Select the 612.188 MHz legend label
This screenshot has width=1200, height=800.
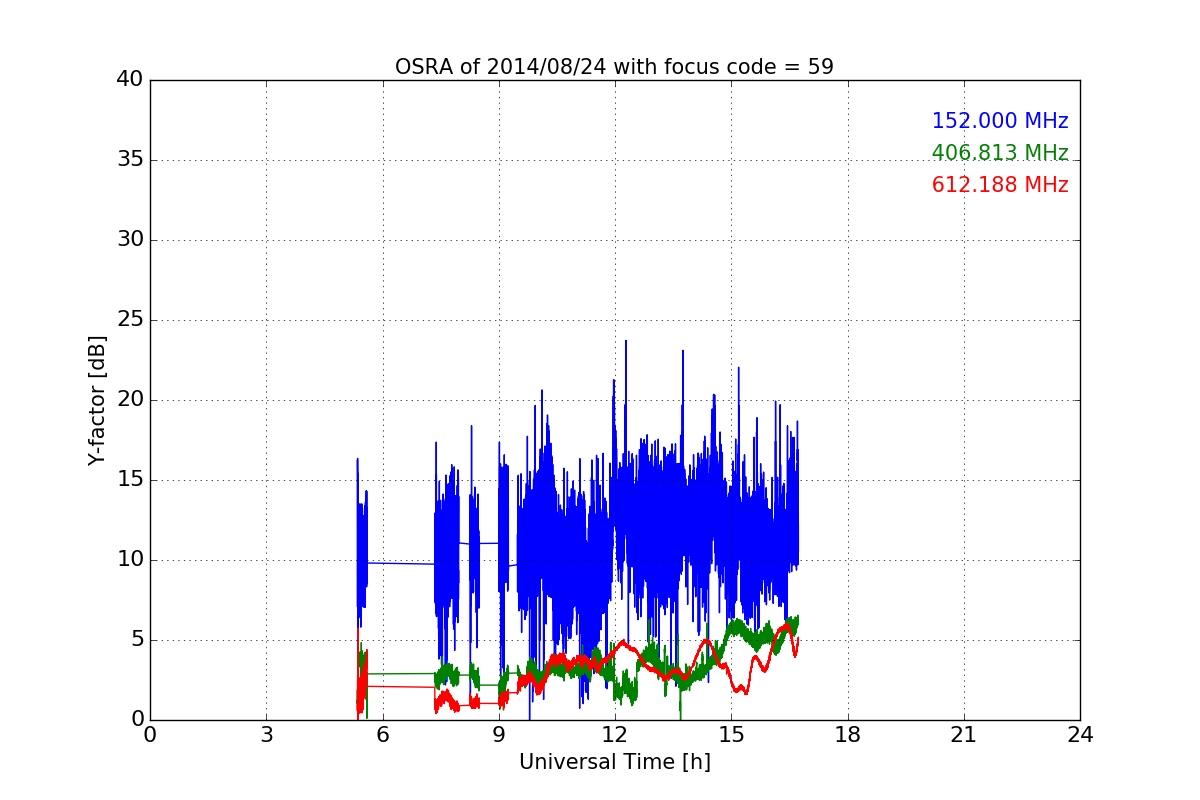coord(1000,185)
